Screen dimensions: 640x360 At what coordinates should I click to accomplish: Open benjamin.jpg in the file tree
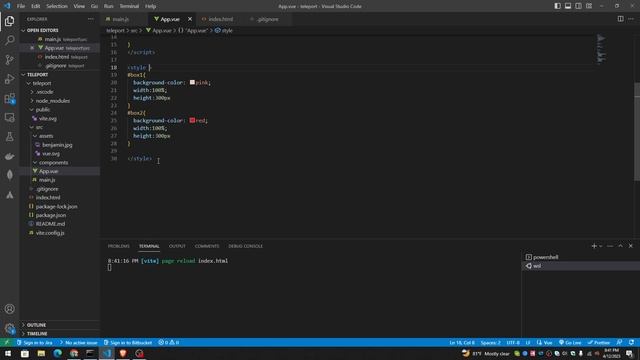57,145
